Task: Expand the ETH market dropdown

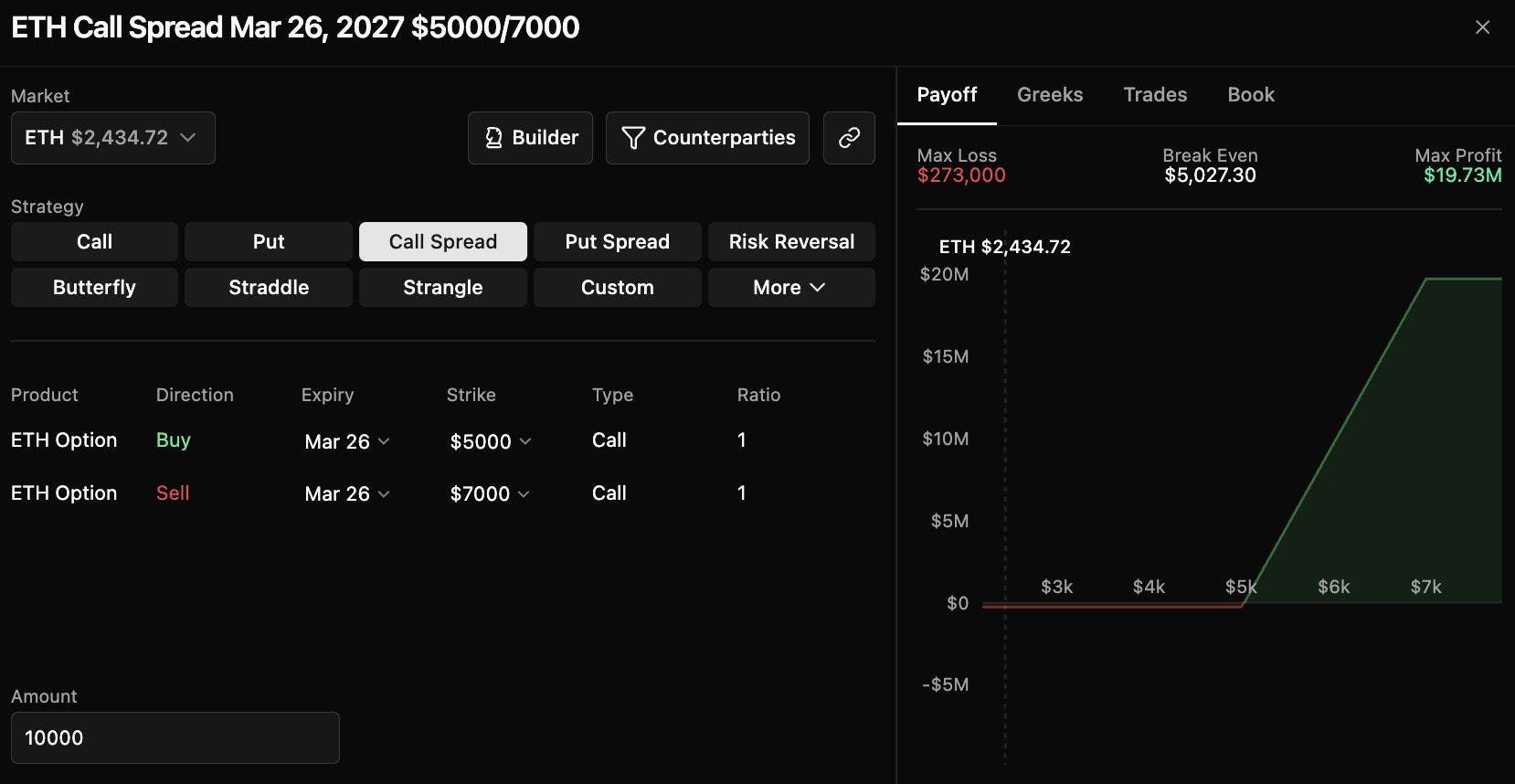Action: (113, 138)
